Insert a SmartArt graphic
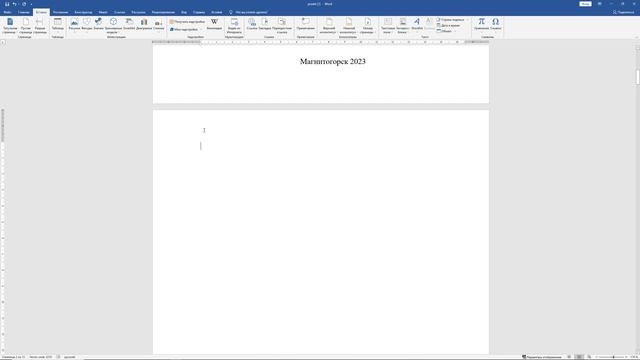Image resolution: width=640 pixels, height=360 pixels. click(129, 24)
